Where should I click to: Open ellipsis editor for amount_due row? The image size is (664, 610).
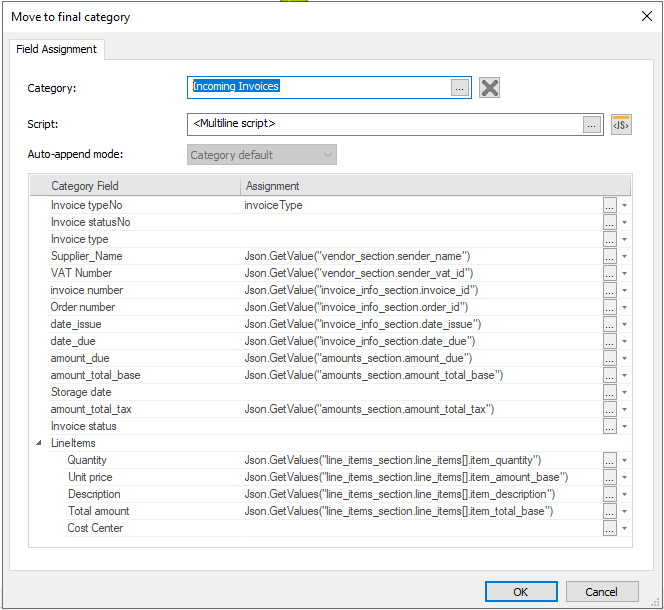coord(609,358)
